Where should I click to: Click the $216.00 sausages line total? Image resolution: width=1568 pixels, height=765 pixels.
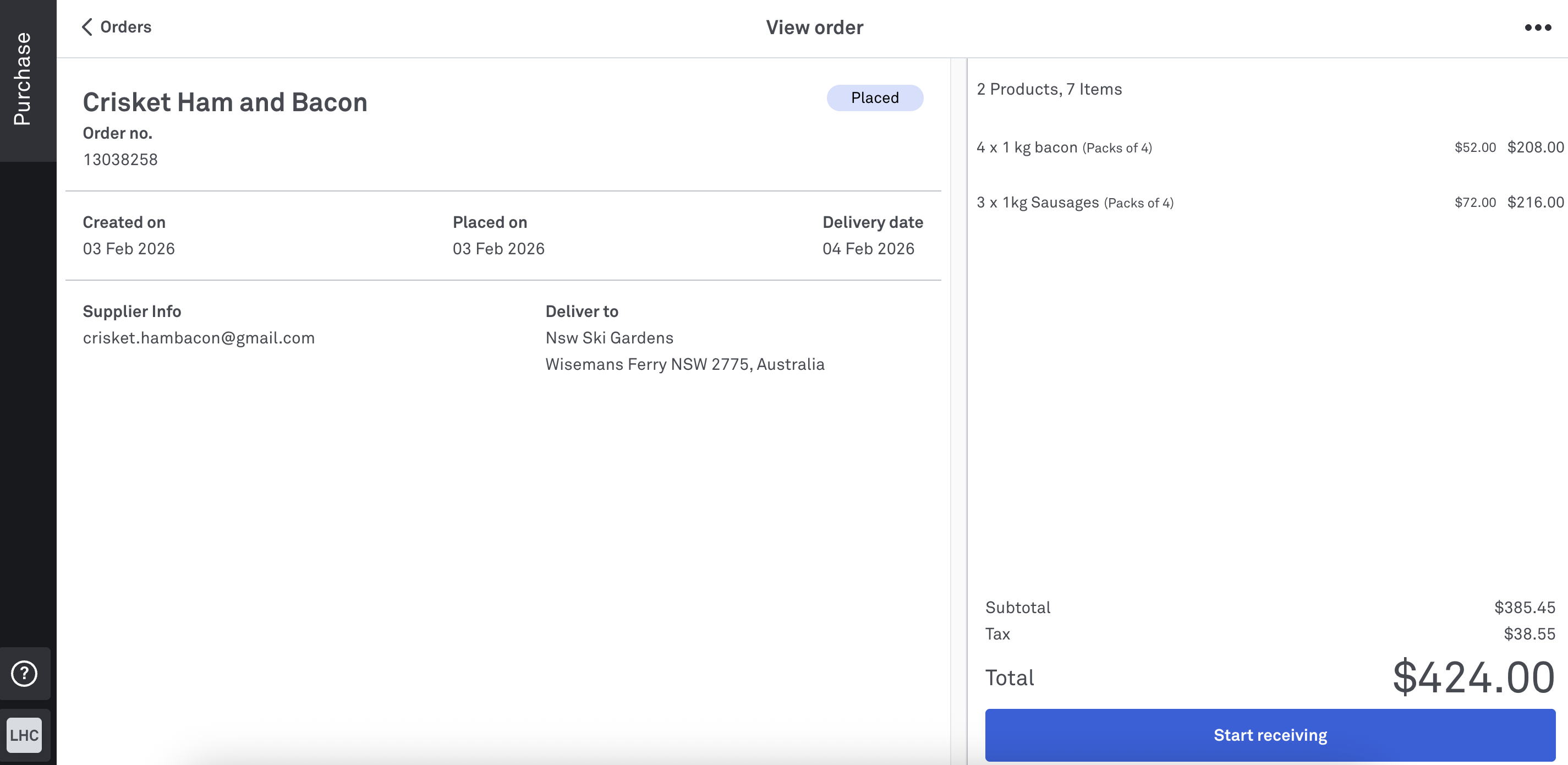coord(1535,202)
